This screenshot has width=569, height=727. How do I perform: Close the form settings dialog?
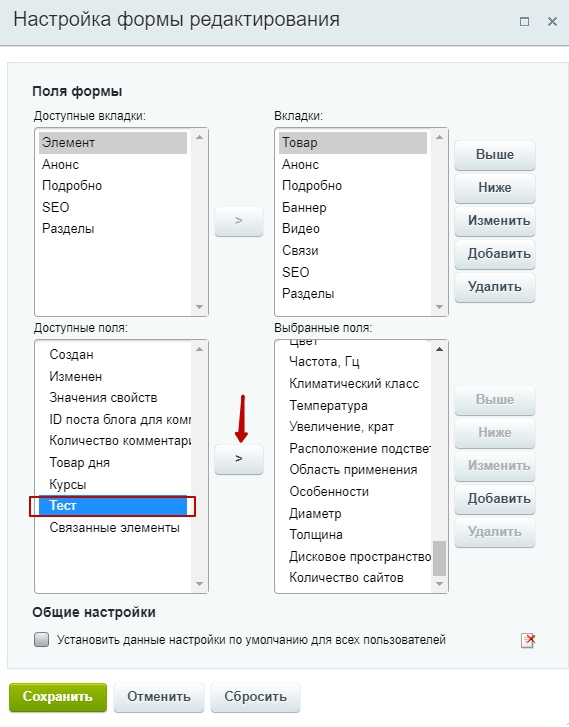tap(552, 21)
